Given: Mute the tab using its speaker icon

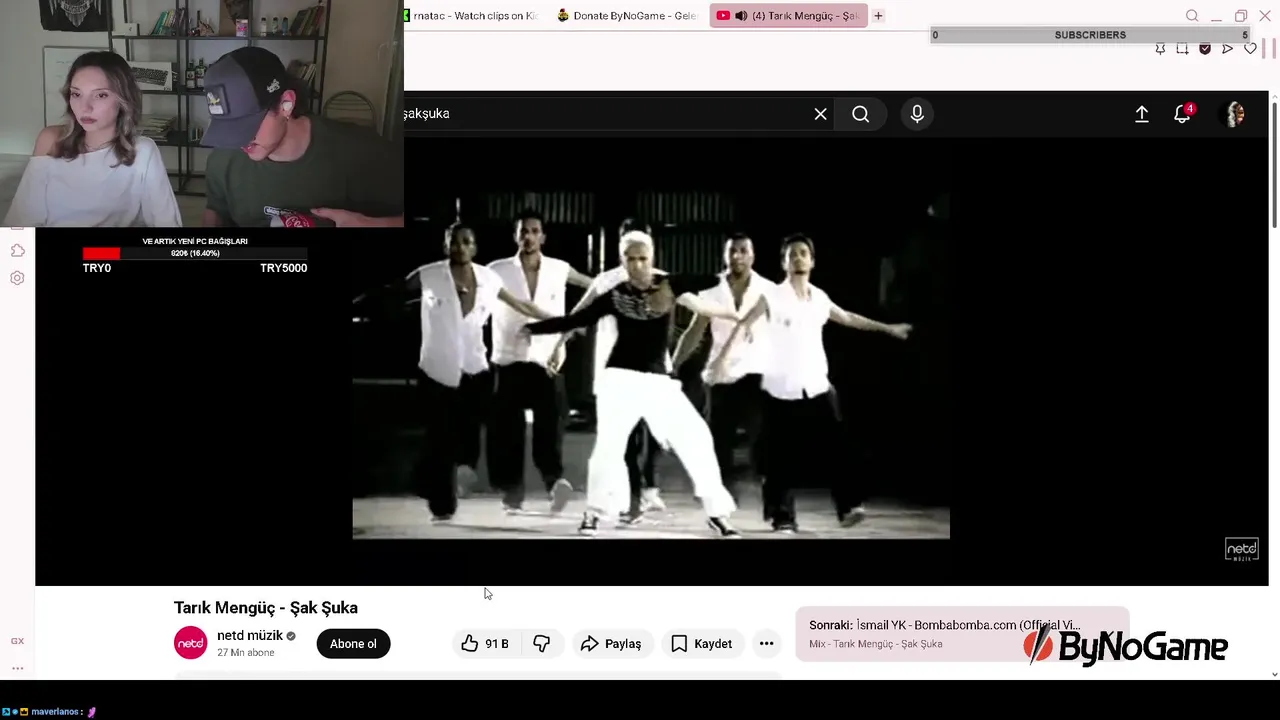Looking at the screenshot, I should (x=741, y=16).
